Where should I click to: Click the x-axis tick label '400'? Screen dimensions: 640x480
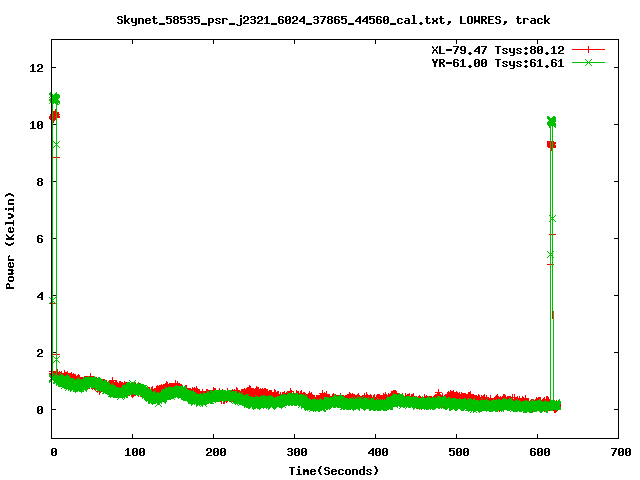(378, 452)
